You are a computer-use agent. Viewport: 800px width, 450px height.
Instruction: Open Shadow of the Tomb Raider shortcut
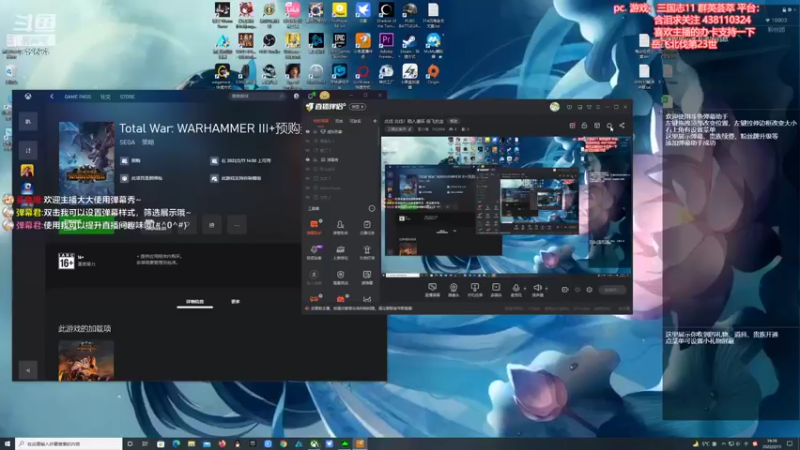click(x=386, y=10)
